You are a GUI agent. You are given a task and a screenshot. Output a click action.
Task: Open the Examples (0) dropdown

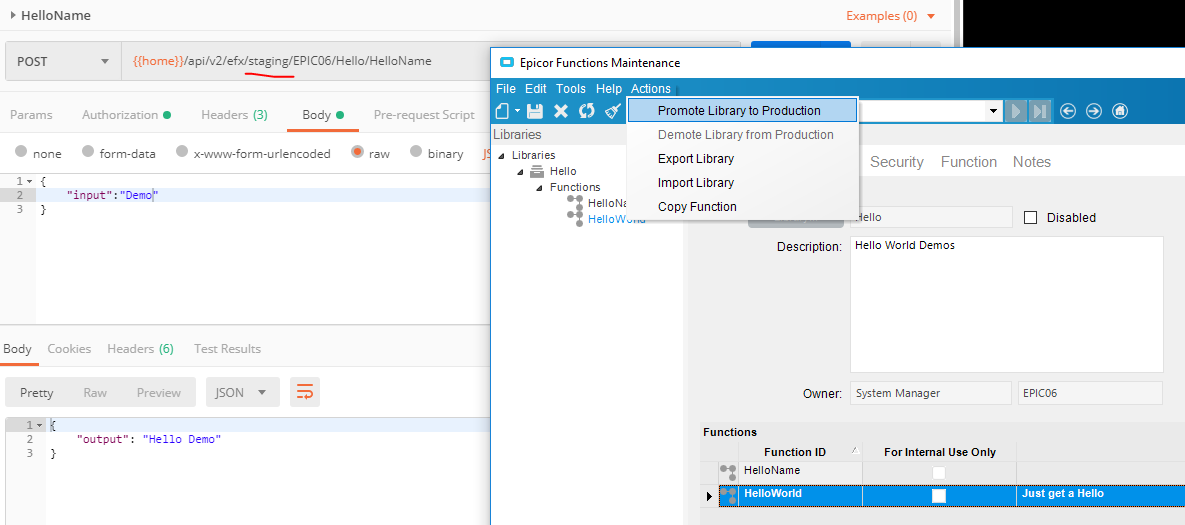coord(890,16)
